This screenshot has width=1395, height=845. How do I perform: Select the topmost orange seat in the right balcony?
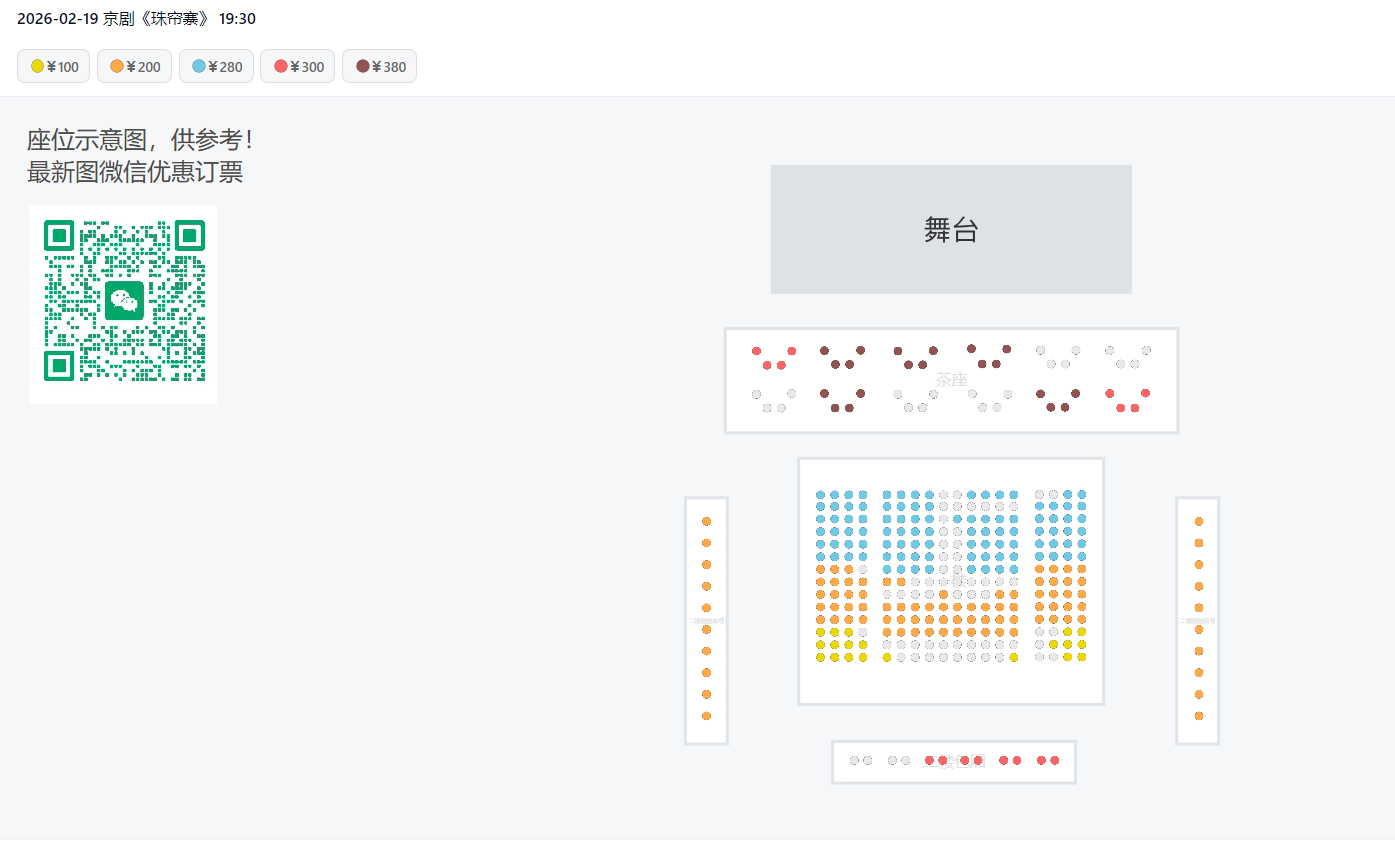point(1198,521)
